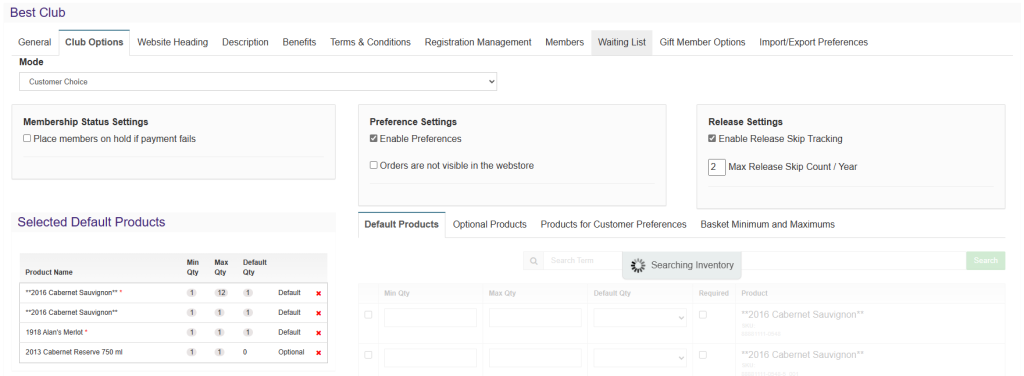Image resolution: width=1024 pixels, height=376 pixels.
Task: Remove the 1918 Alan's Merlot product
Action: [319, 332]
